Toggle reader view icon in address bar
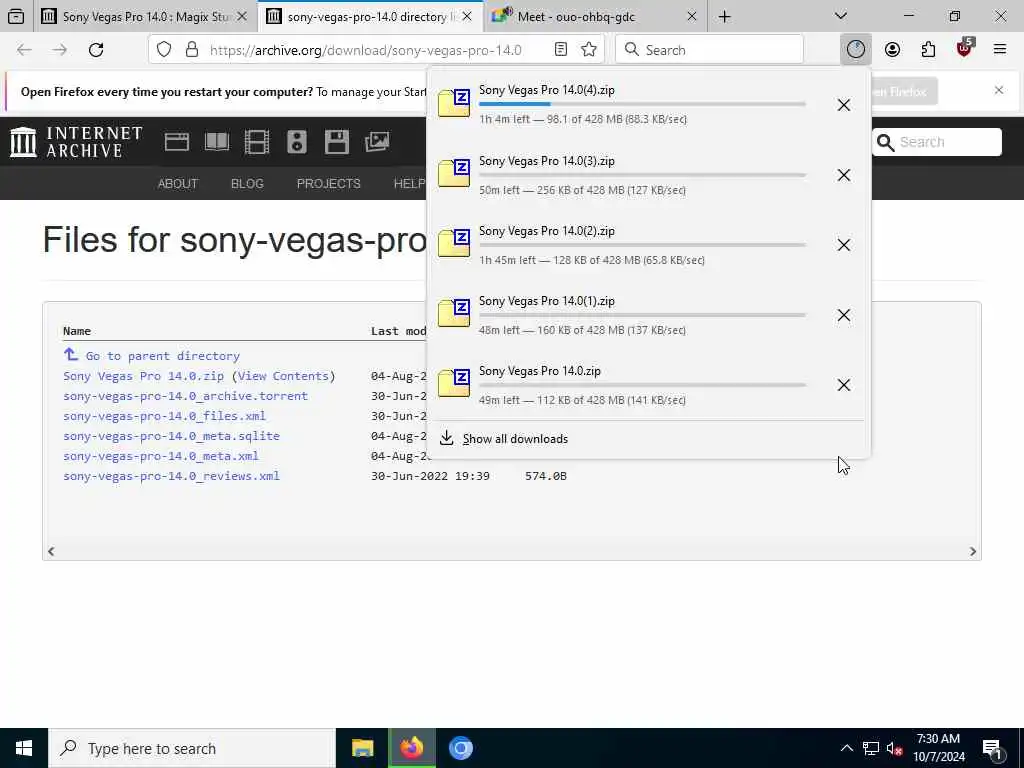The height and width of the screenshot is (768, 1024). pyautogui.click(x=560, y=50)
